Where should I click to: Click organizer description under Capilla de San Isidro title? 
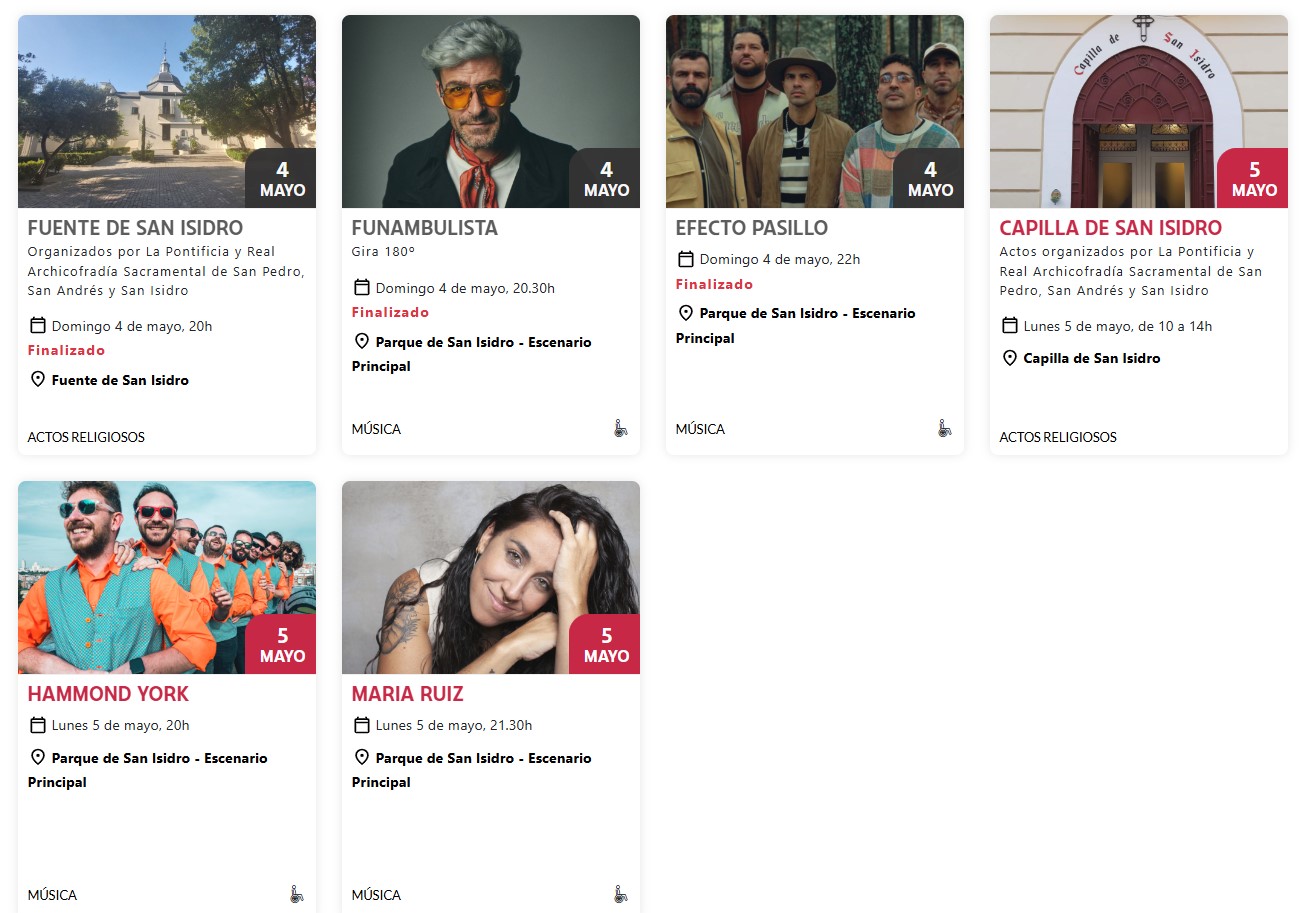(1131, 271)
